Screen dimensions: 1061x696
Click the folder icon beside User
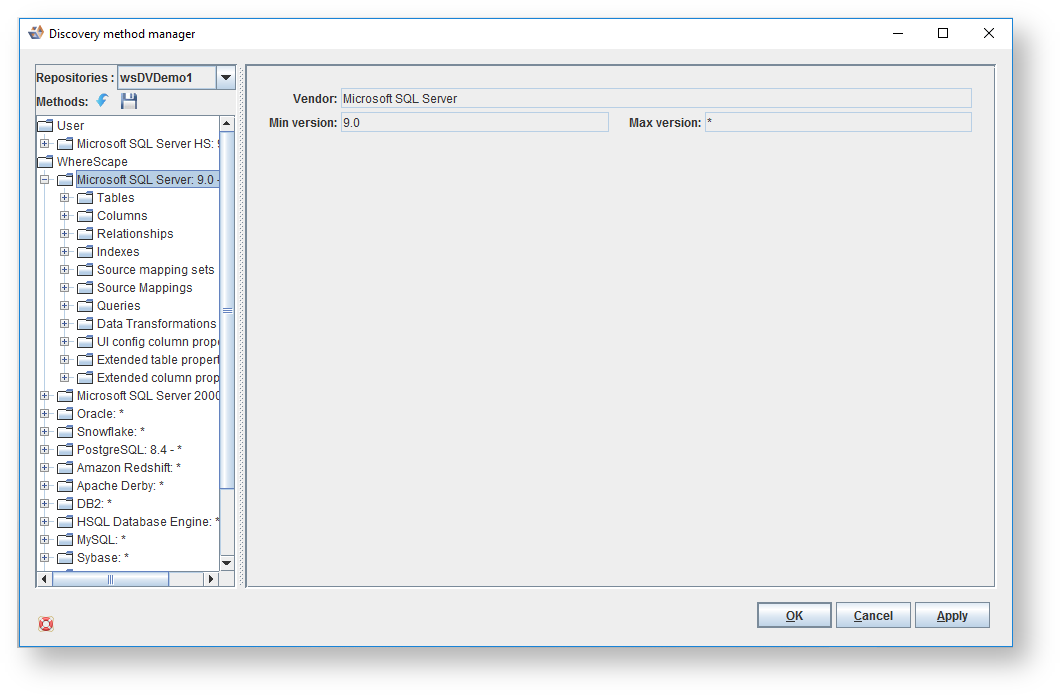[x=45, y=126]
